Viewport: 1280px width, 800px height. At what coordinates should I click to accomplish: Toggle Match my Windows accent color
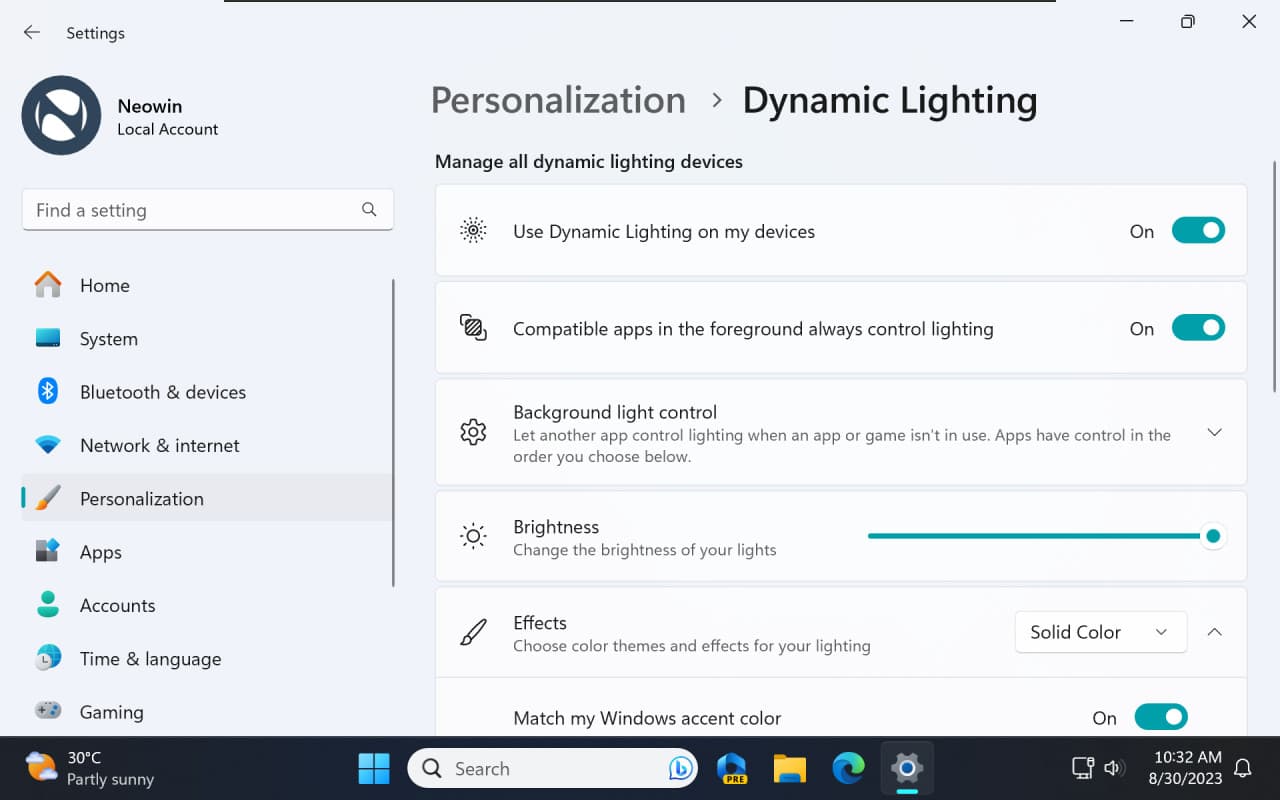tap(1161, 717)
